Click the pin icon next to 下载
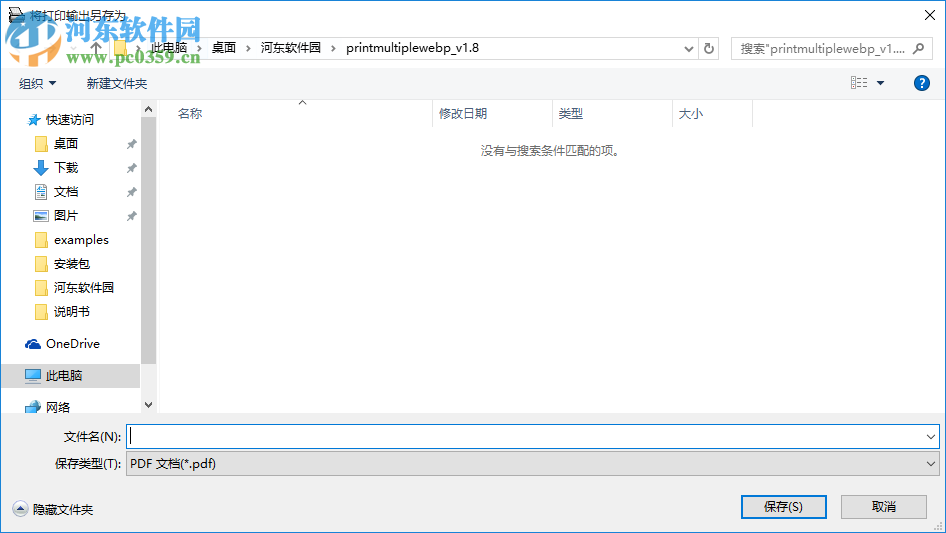 [131, 168]
